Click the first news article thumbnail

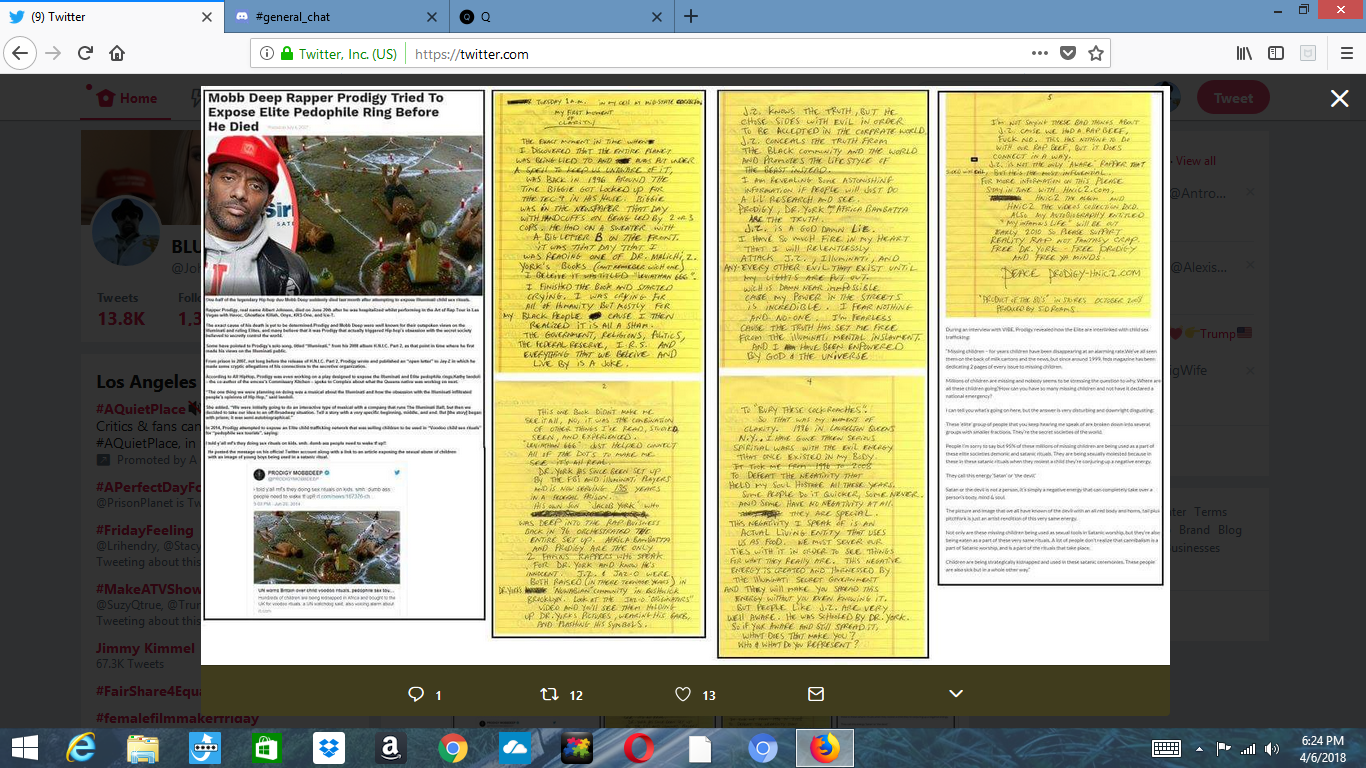(343, 355)
